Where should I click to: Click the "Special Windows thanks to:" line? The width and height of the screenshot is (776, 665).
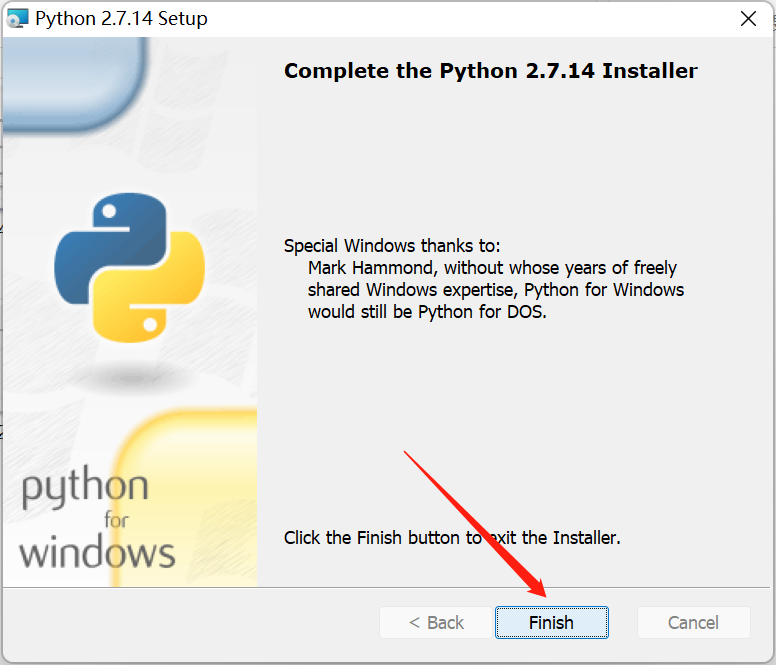tap(392, 246)
